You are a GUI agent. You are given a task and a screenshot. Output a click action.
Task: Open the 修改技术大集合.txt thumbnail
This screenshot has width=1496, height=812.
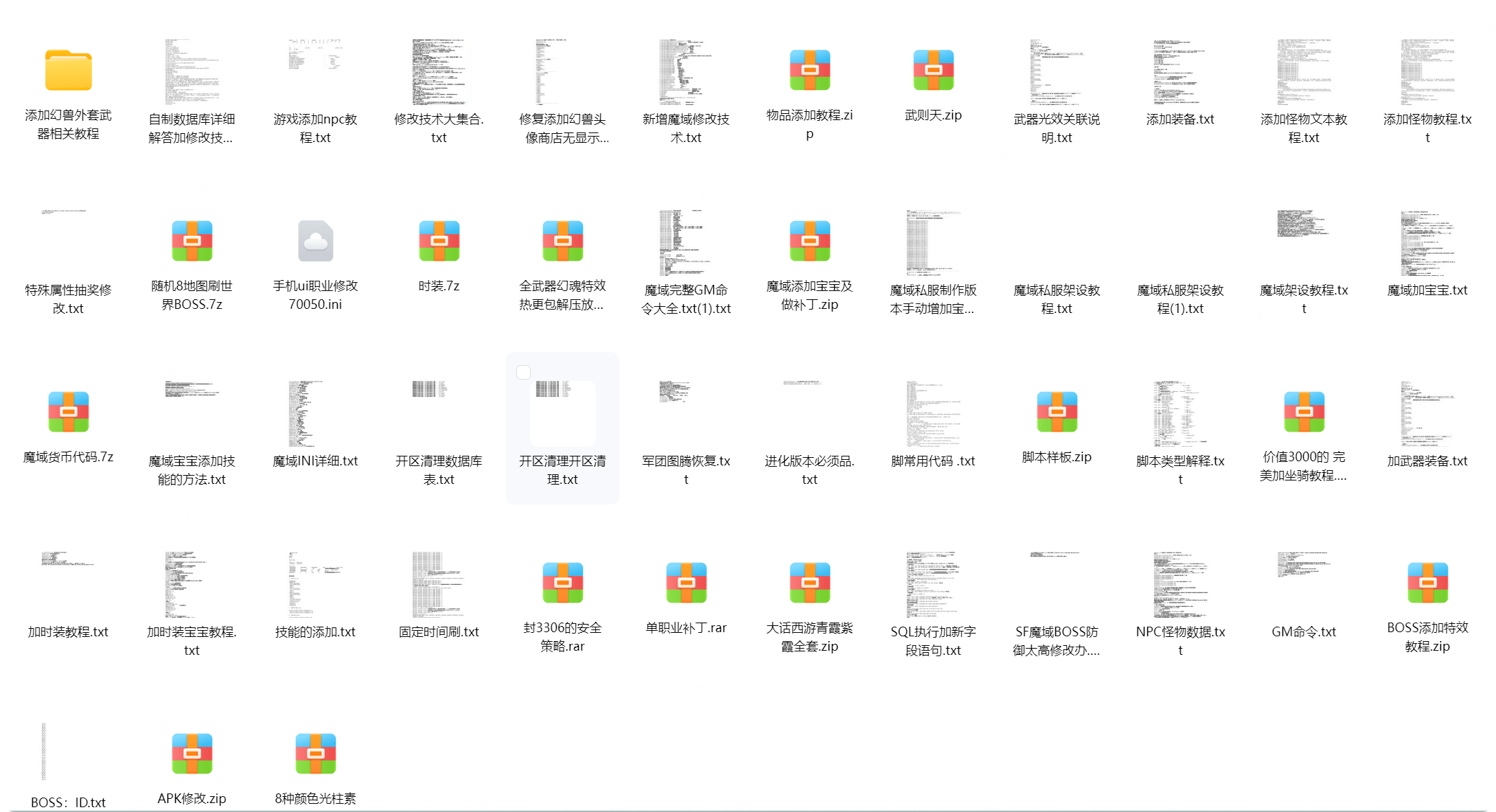(439, 72)
